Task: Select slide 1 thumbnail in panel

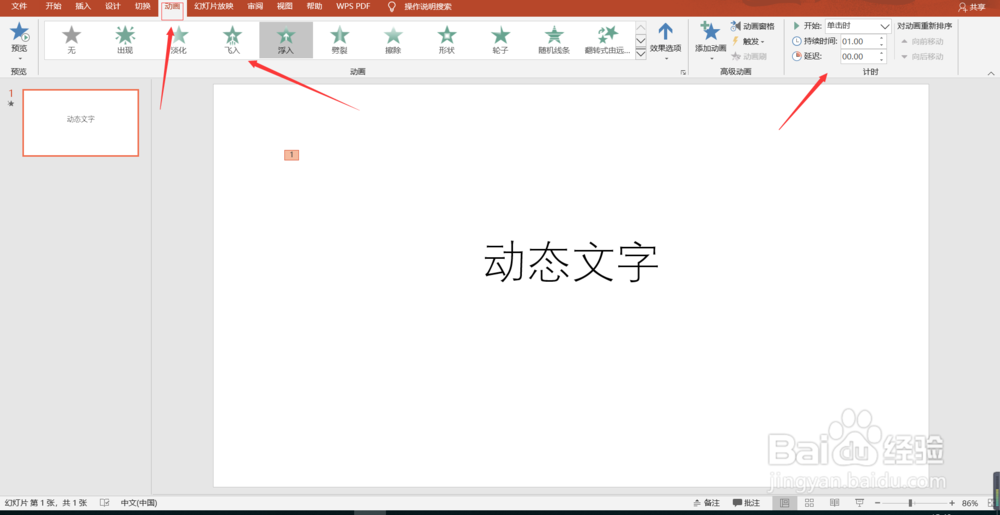Action: [80, 122]
